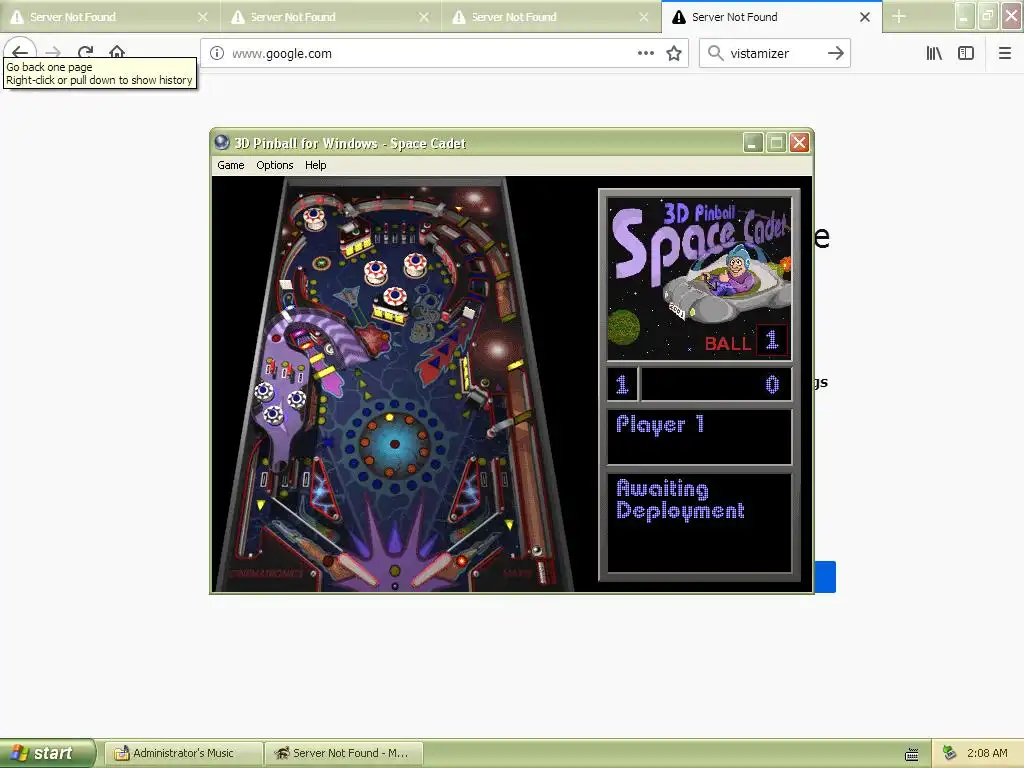Open the Firefox hamburger menu
Image resolution: width=1024 pixels, height=768 pixels.
point(1005,54)
